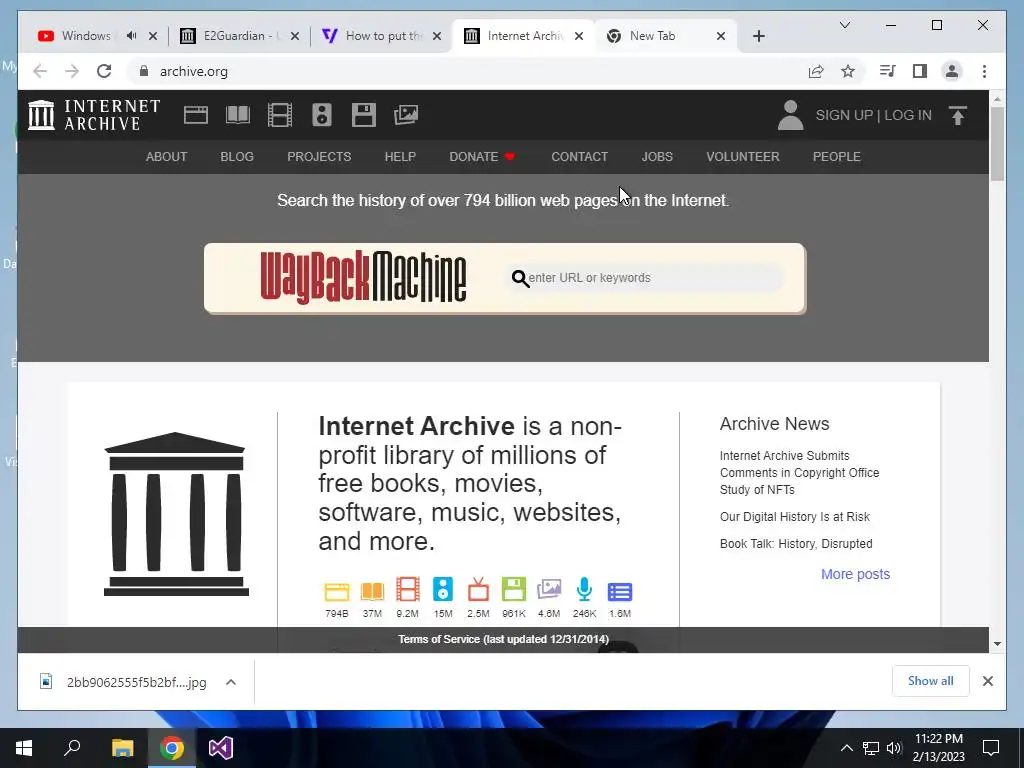This screenshot has width=1024, height=768.
Task: Open the PEOPLE menu item
Action: [837, 157]
